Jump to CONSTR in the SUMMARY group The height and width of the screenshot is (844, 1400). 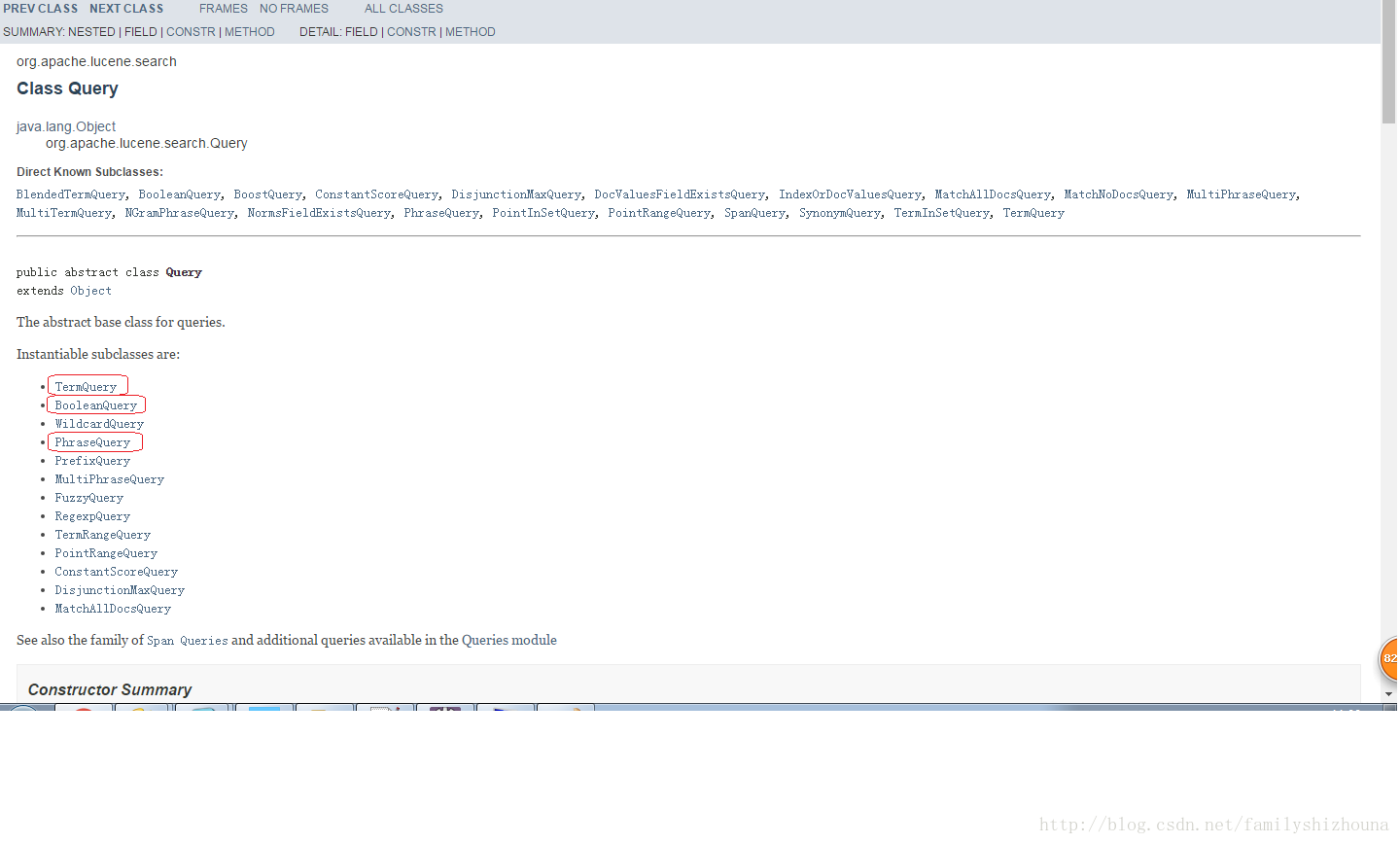(x=191, y=32)
